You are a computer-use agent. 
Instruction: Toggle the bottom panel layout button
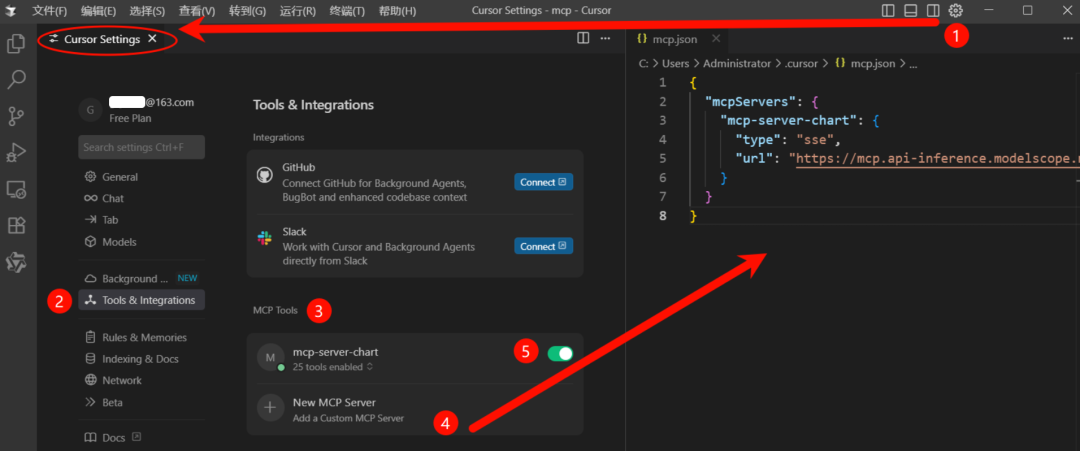[910, 11]
